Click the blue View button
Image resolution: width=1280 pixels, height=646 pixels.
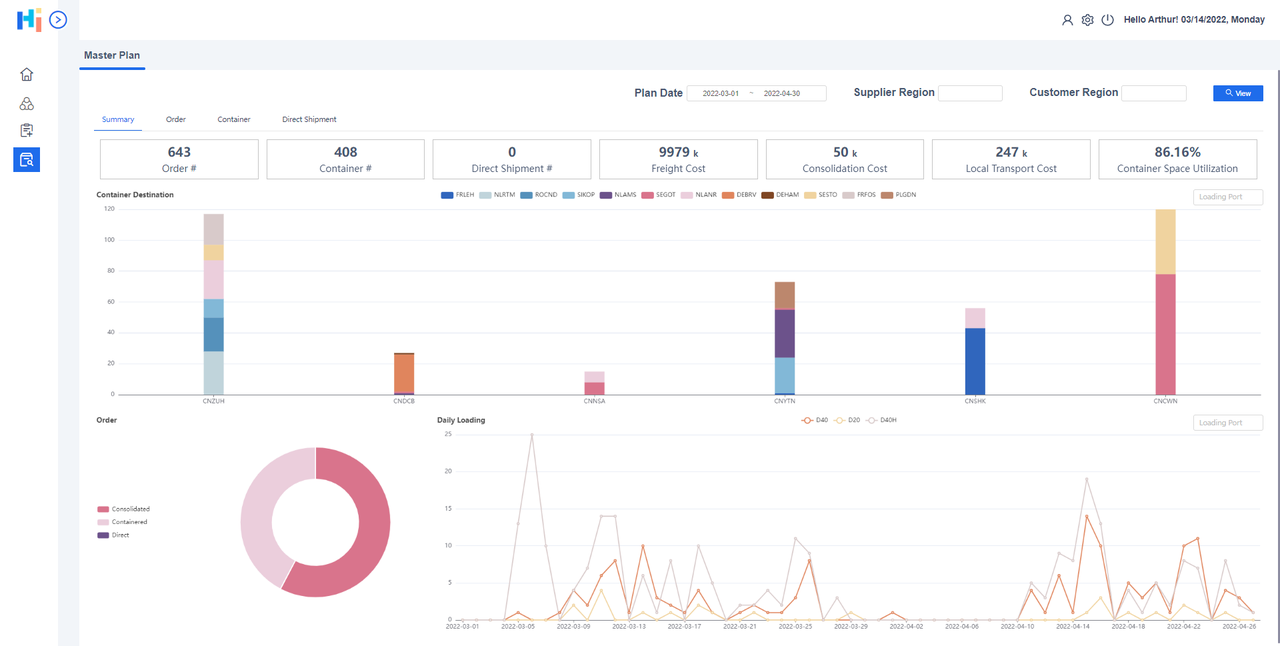tap(1237, 93)
